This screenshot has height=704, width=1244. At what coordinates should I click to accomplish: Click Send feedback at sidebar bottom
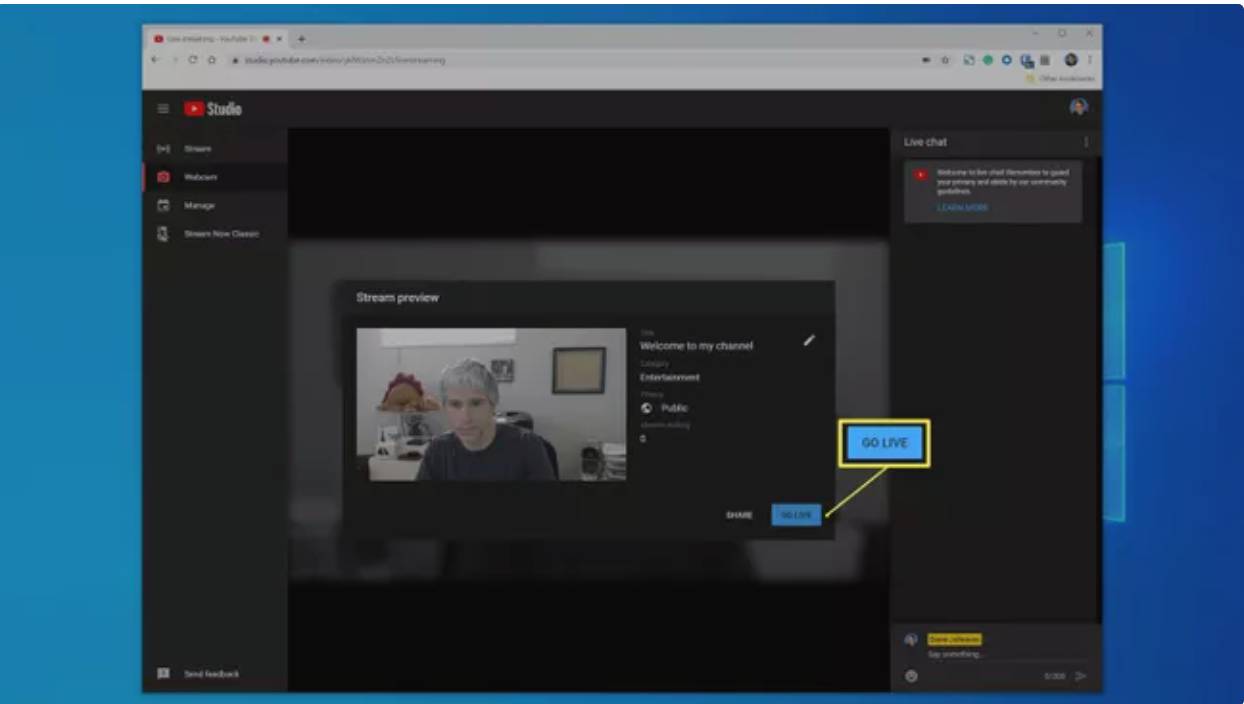211,674
